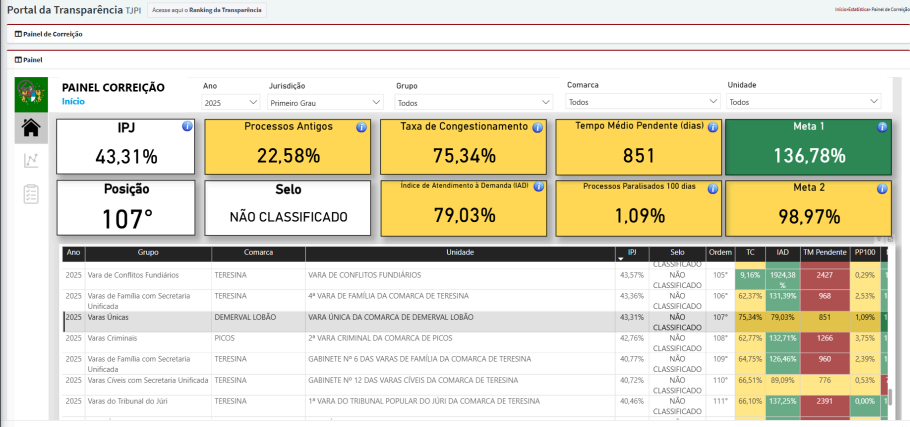The image size is (910, 427).
Task: Click the Comarca column header
Action: [258, 253]
